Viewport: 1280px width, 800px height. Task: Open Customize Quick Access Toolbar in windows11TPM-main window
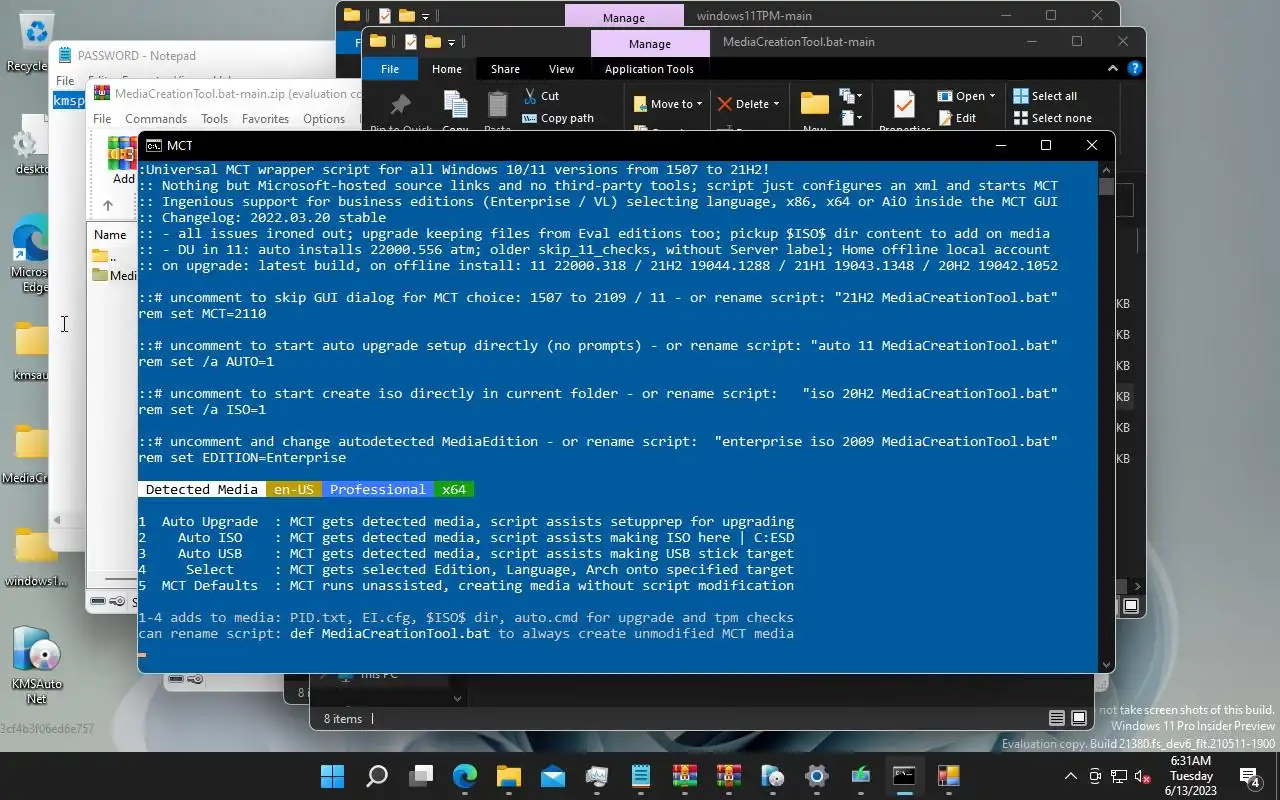(x=425, y=16)
